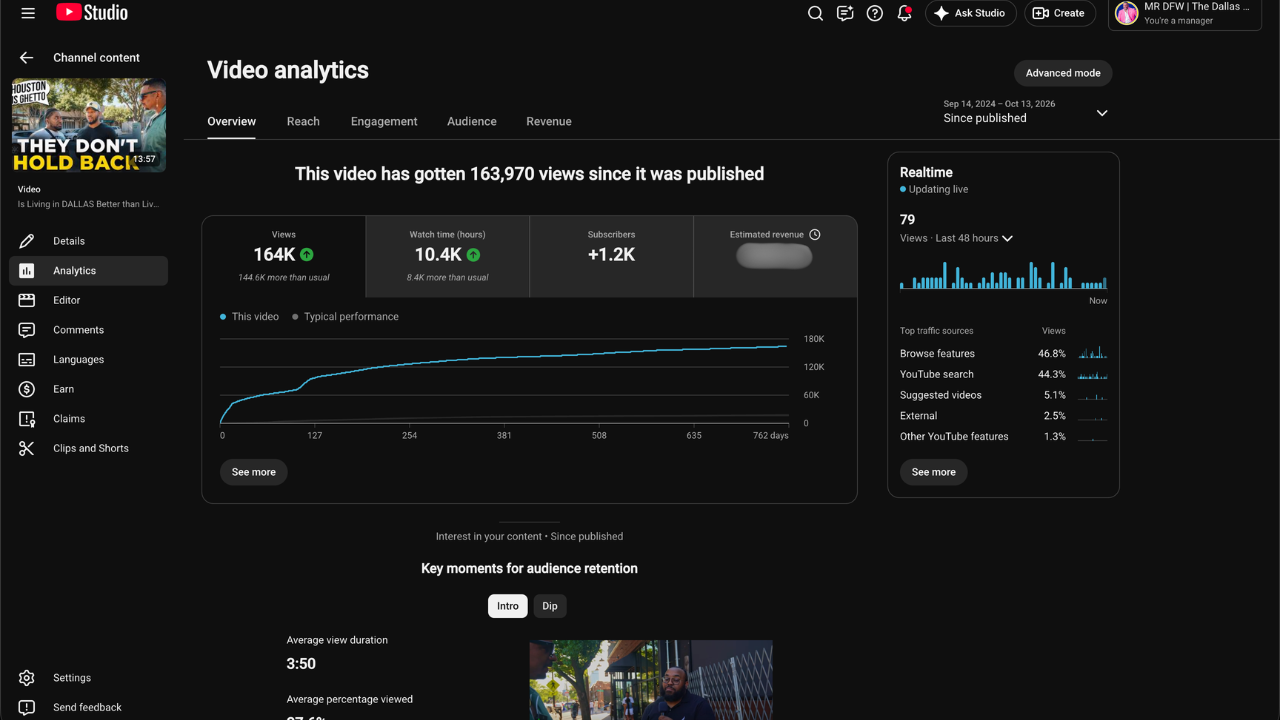Click the Settings gear icon

pyautogui.click(x=27, y=678)
